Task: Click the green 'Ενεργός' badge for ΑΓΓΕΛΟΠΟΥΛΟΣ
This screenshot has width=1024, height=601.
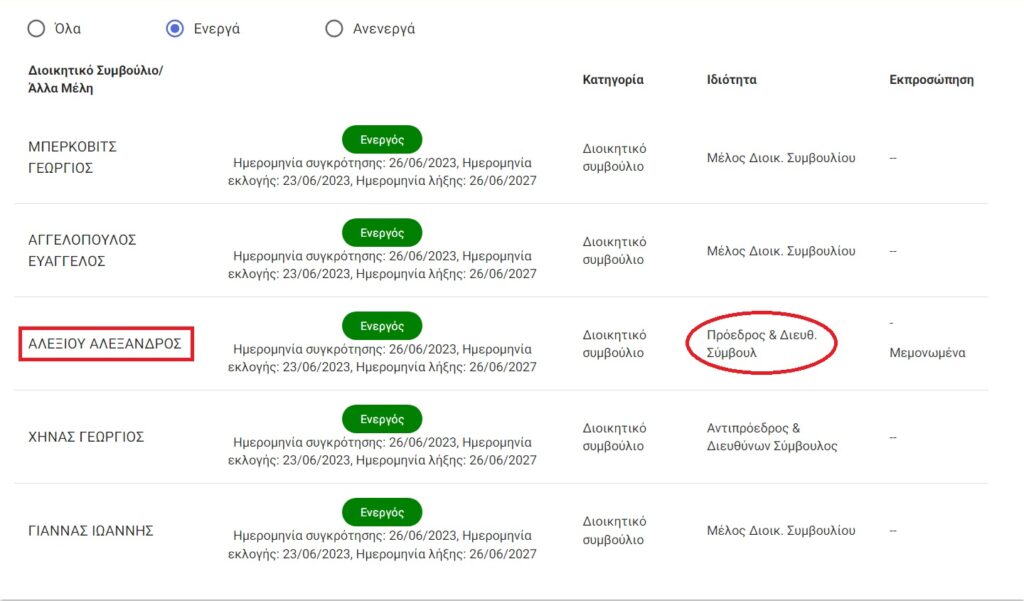Action: click(382, 233)
